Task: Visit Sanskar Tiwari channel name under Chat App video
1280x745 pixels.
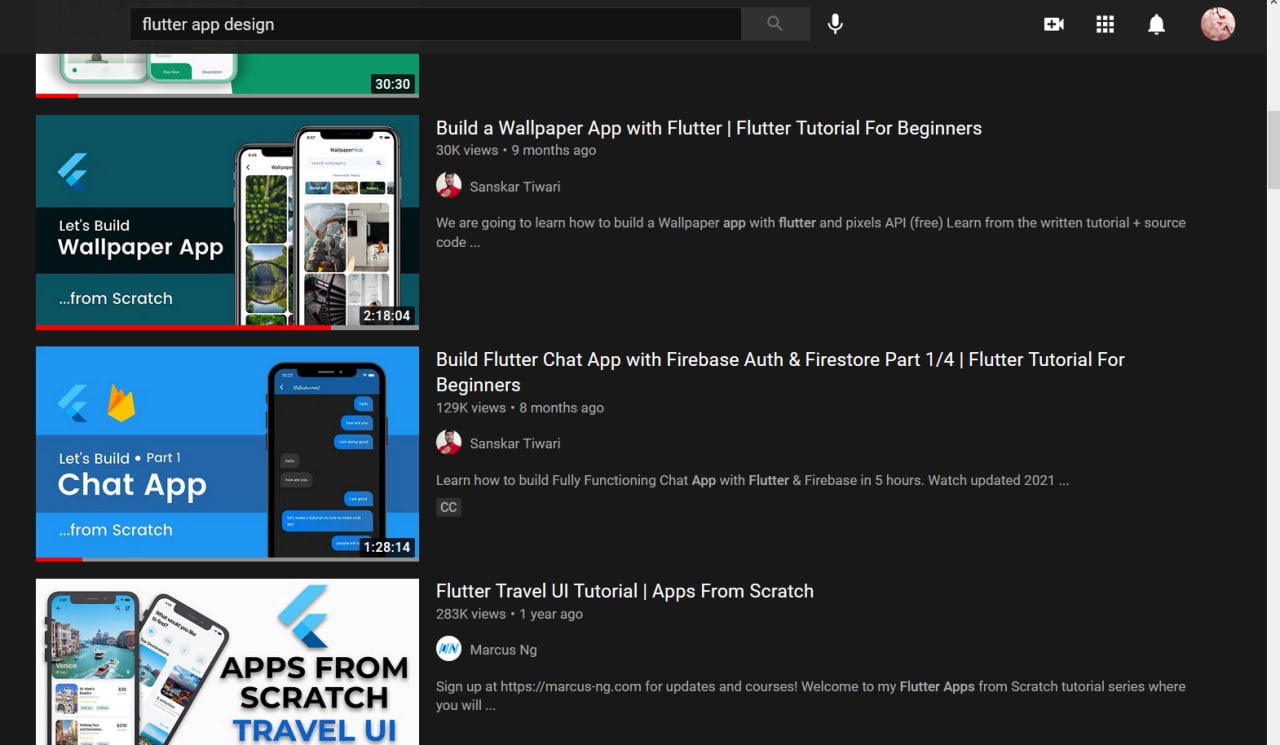Action: click(x=515, y=444)
